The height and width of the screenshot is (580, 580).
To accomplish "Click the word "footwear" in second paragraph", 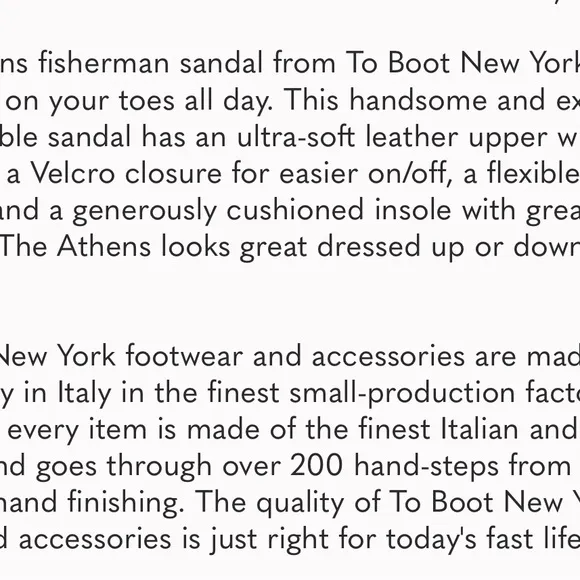I will pyautogui.click(x=184, y=356).
